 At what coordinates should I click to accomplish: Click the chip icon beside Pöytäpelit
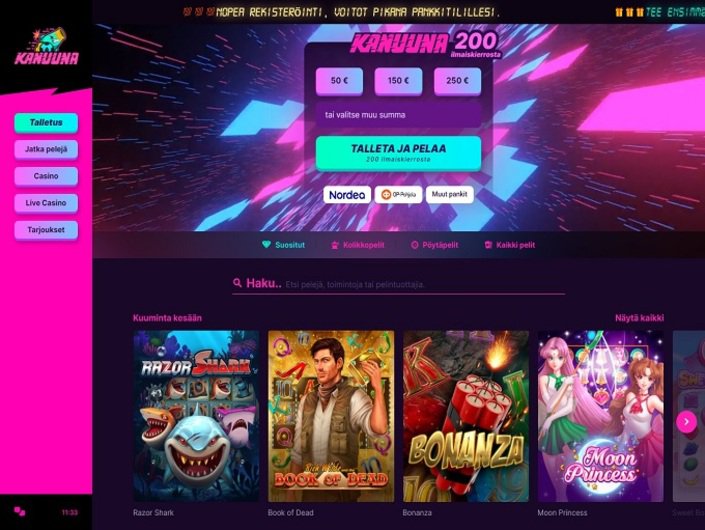415,245
